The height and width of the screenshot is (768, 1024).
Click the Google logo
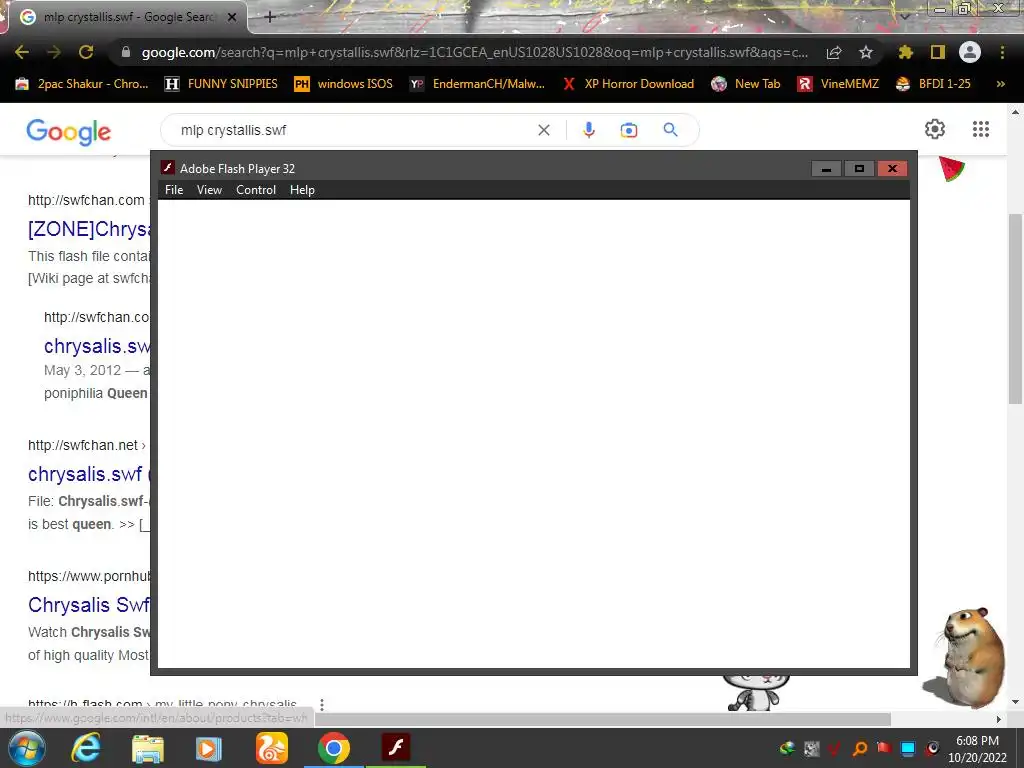[69, 131]
